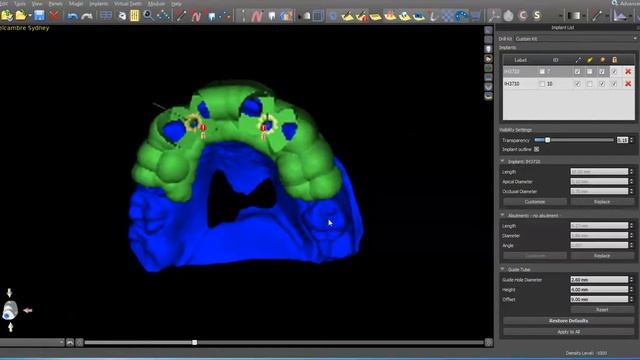Toggle ID checkbox for implant 7
Image resolution: width=640 pixels, height=360 pixels.
542,71
